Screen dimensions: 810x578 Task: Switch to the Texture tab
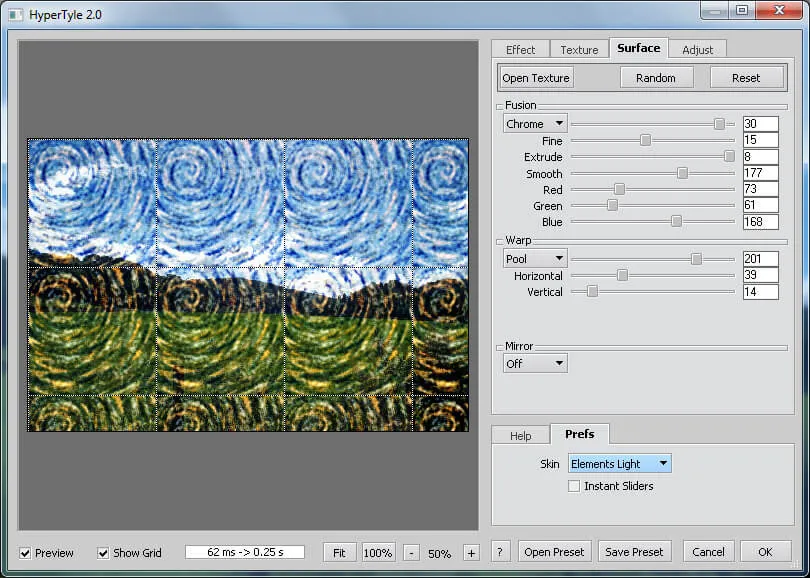(579, 48)
